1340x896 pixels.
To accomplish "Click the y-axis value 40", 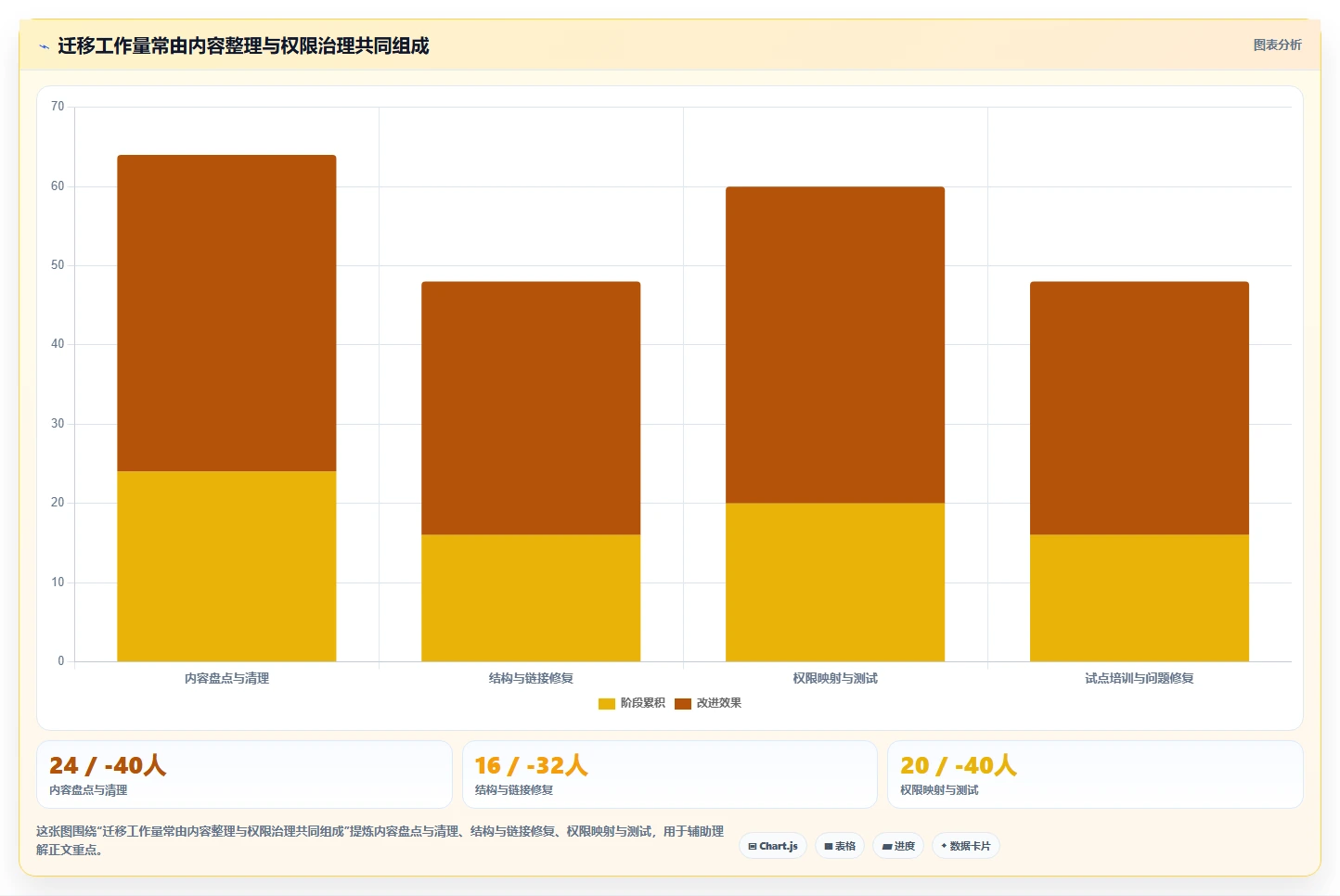I will coord(58,344).
